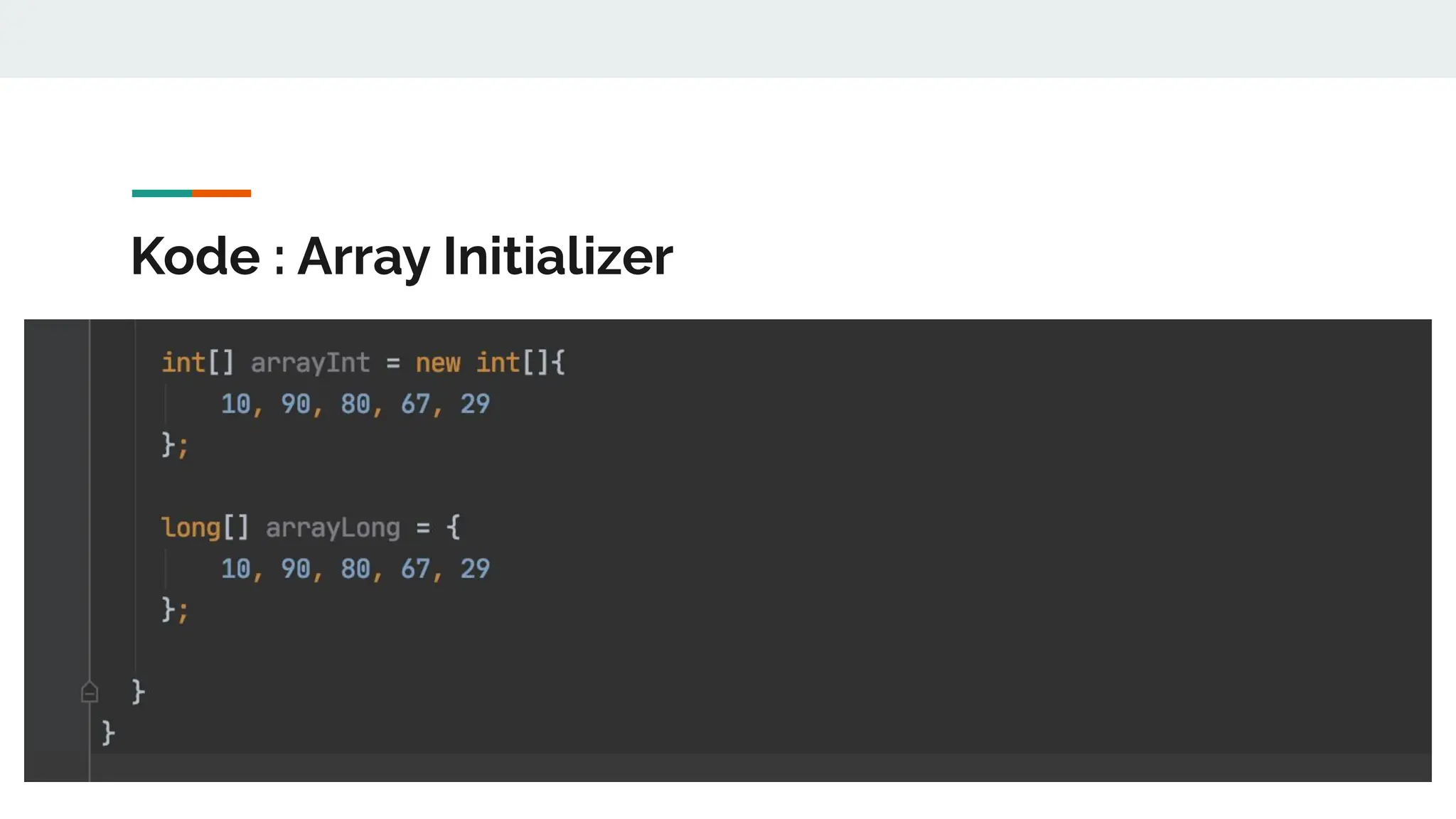The image size is (1456, 819).
Task: Click value 10 in the arrayInt initializer
Action: 235,405
